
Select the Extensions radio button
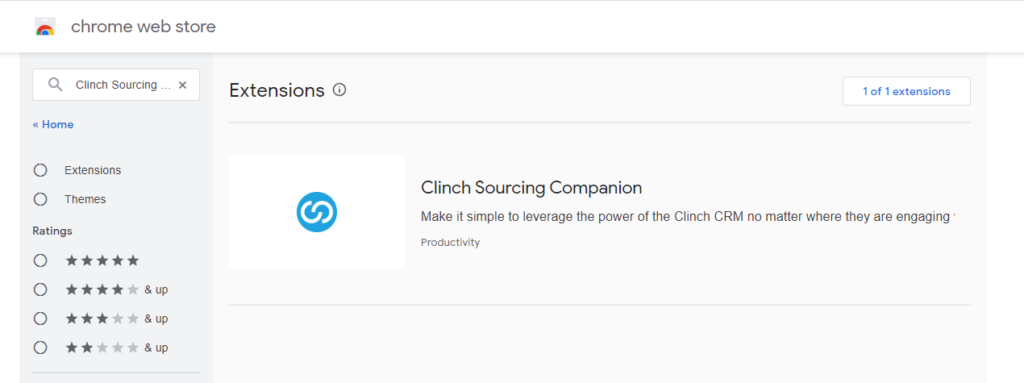point(40,170)
